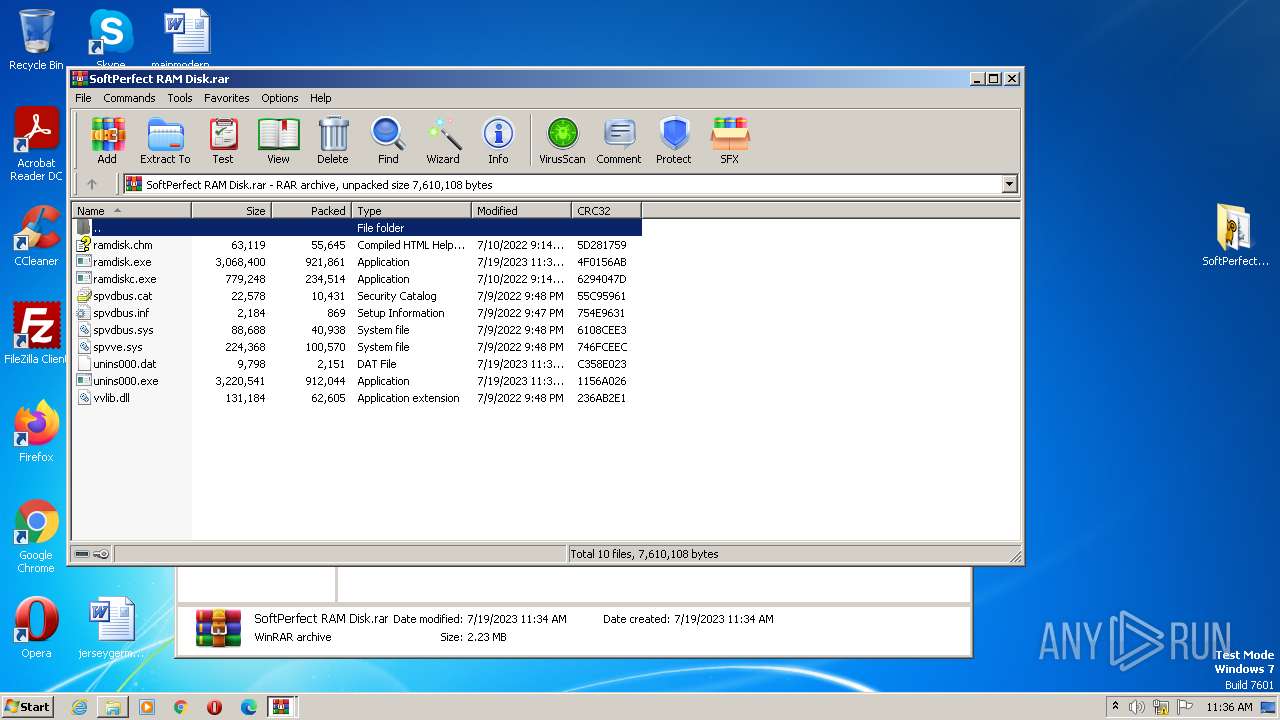This screenshot has height=720, width=1280.
Task: Run the Test archive tool
Action: (222, 140)
